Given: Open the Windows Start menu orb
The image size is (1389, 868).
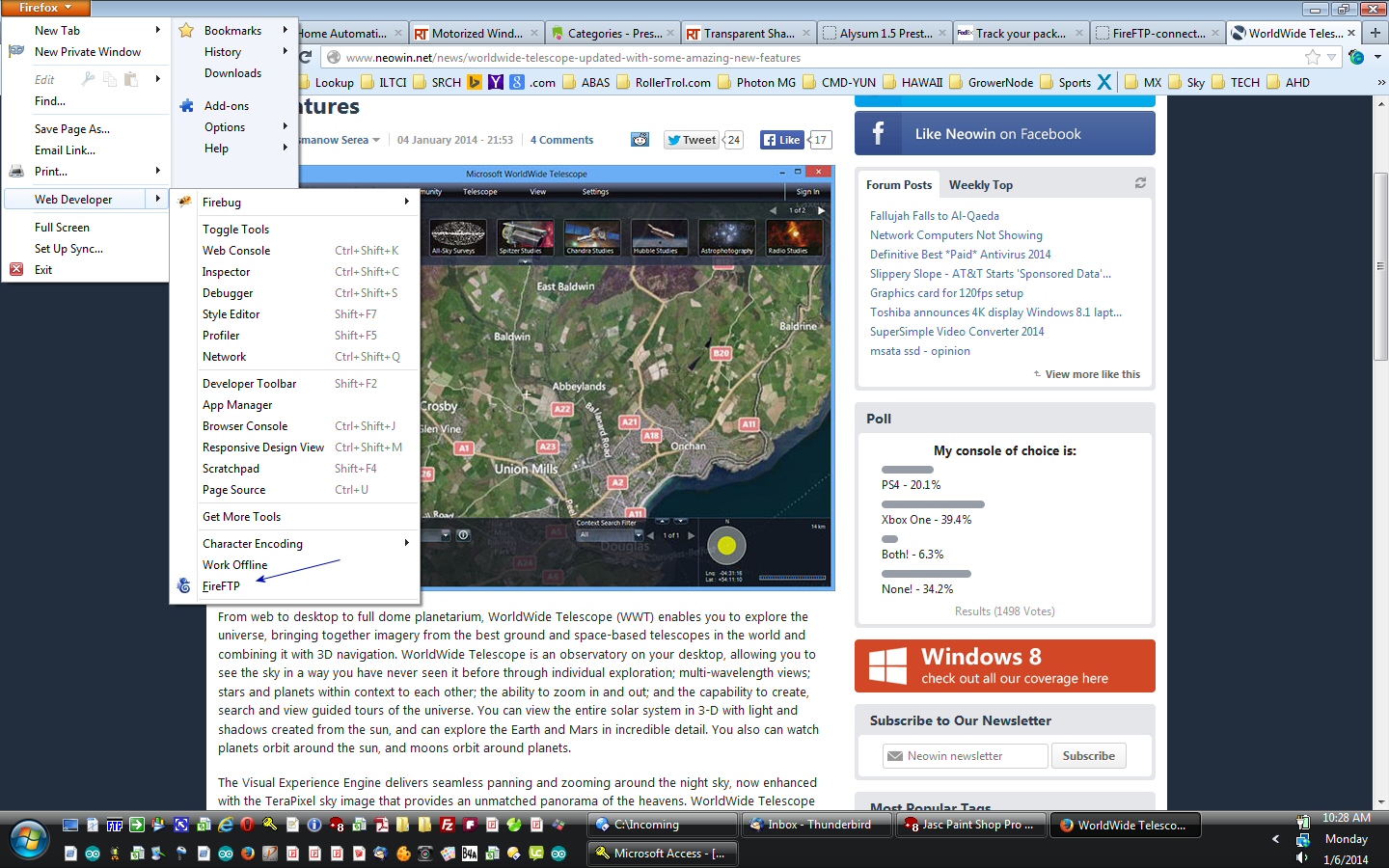Looking at the screenshot, I should coord(27,840).
